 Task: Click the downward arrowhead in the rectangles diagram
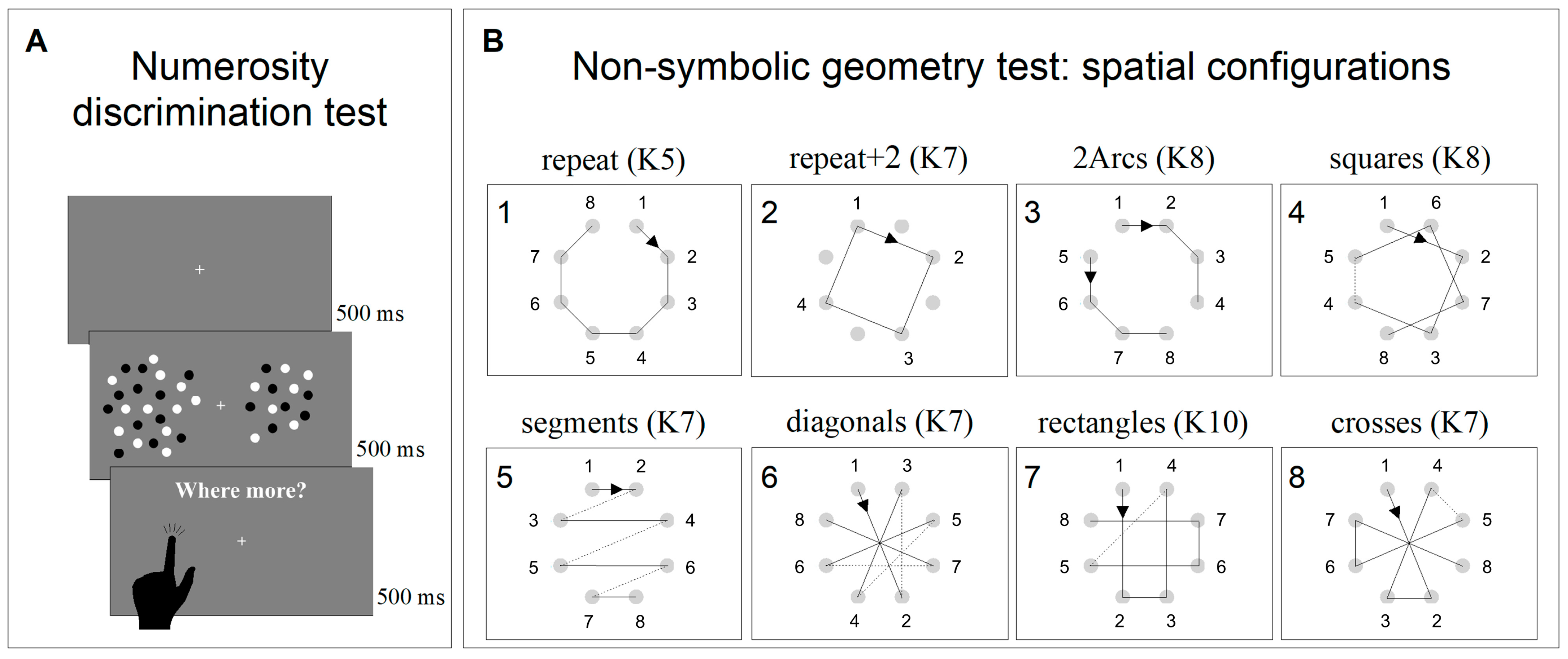tap(1123, 512)
